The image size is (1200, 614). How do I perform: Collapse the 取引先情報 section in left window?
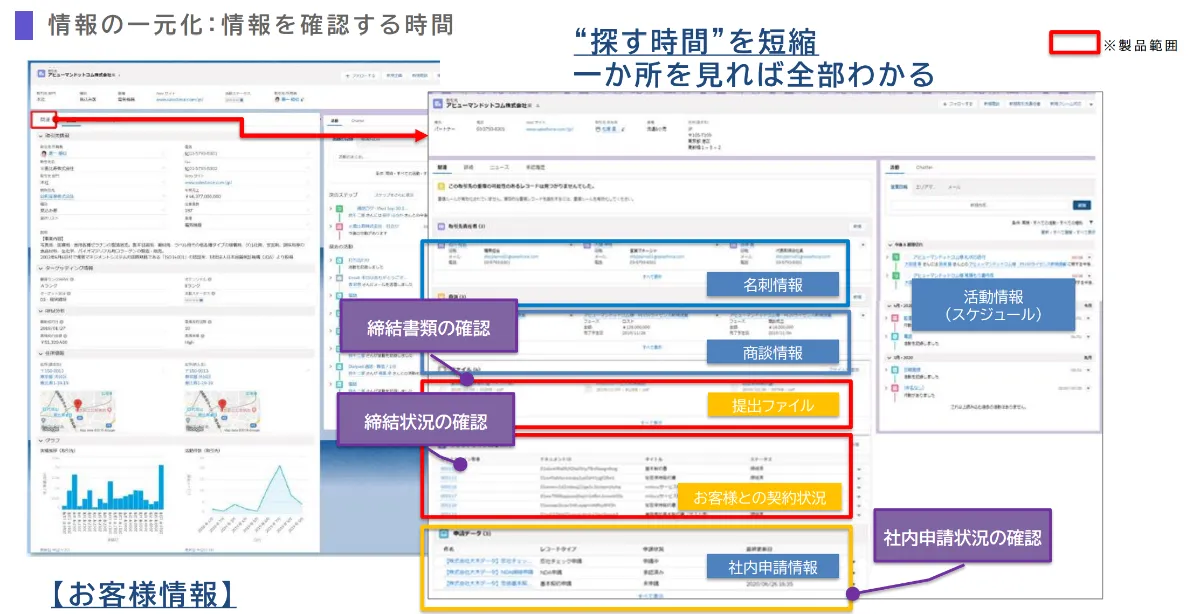point(40,135)
